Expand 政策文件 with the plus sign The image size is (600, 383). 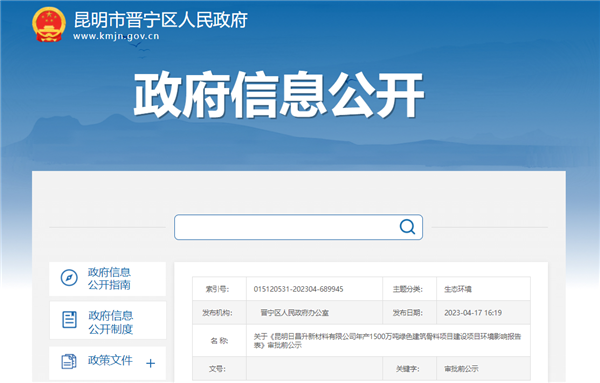coord(151,363)
